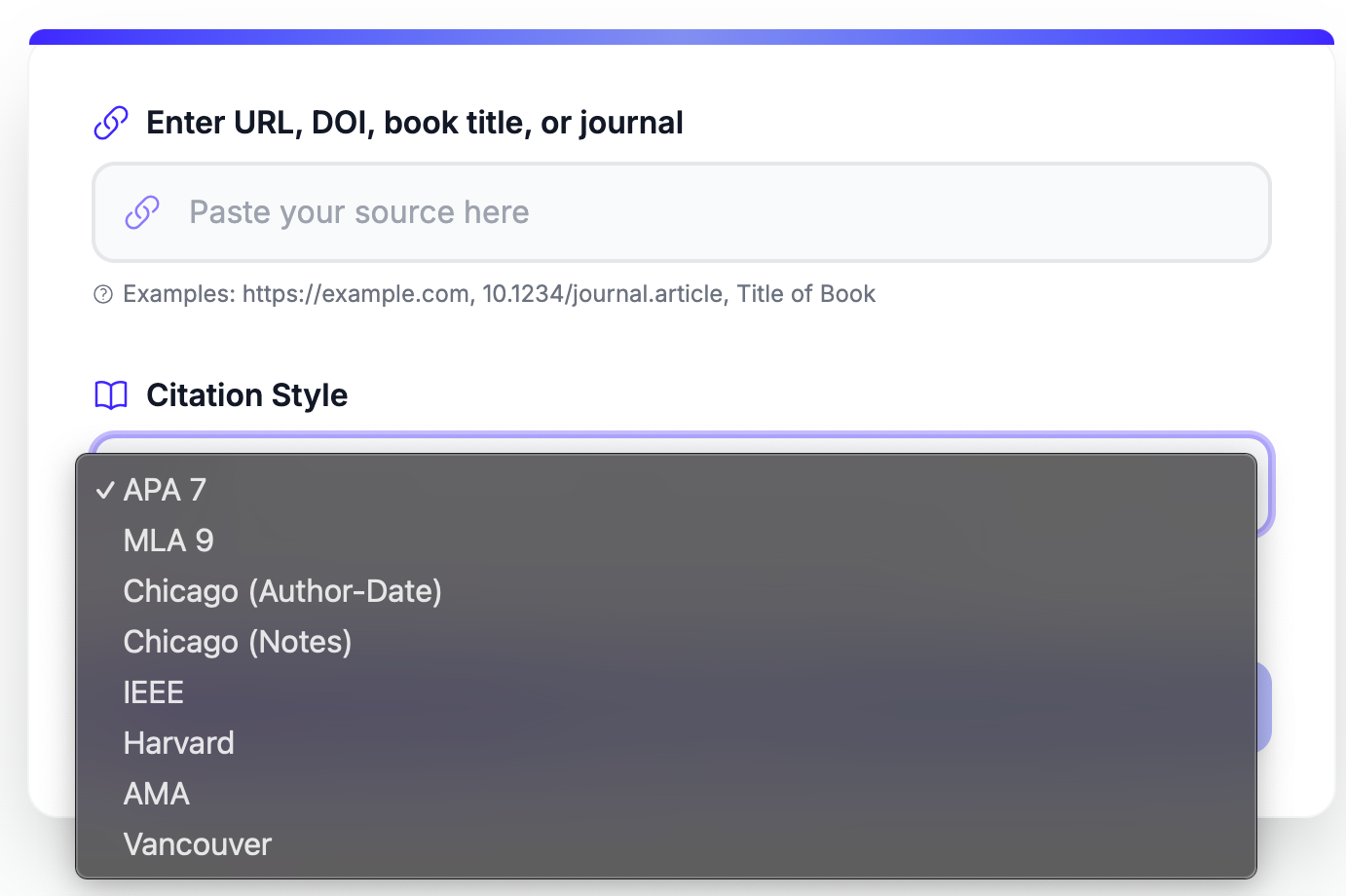Choose MLA 9 from the dropdown

point(666,541)
